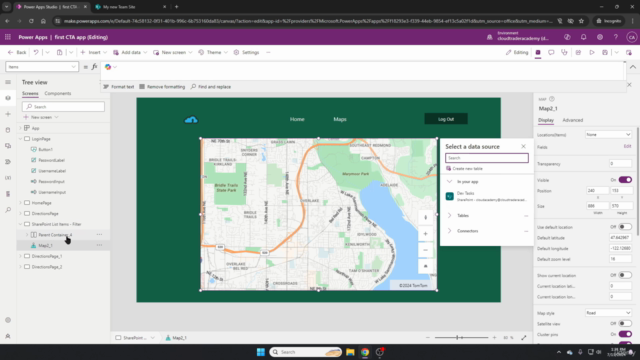This screenshot has height=360, width=640.
Task: Switch to the Components tab
Action: point(58,93)
